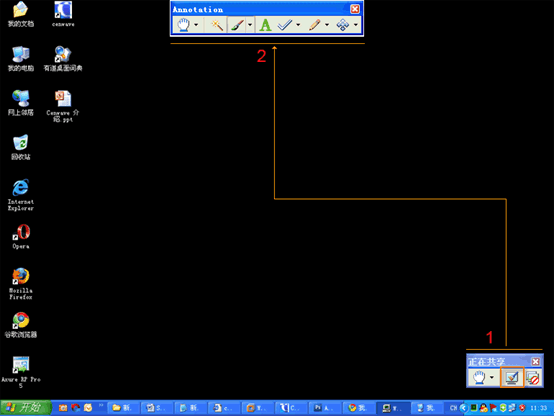Expand paintbrush tool options dropdown arrow
Image resolution: width=555 pixels, height=417 pixels.
[x=250, y=25]
